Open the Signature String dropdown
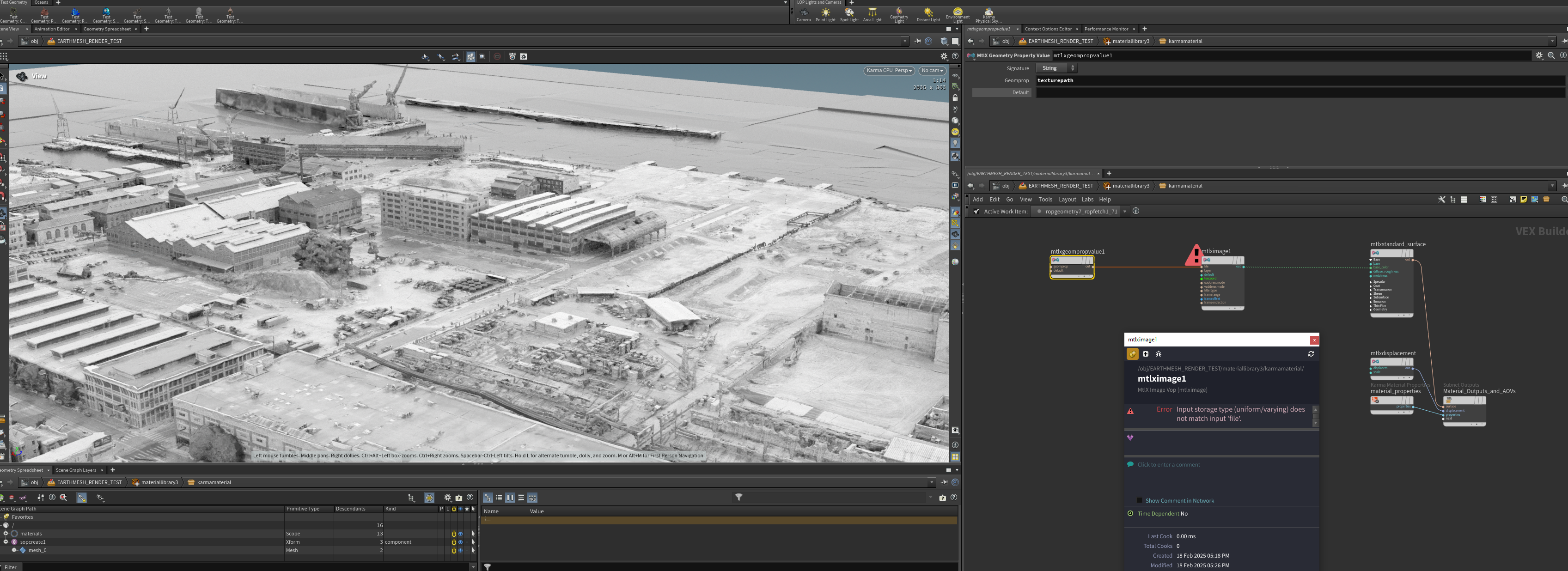This screenshot has height=571, width=1568. [1056, 68]
